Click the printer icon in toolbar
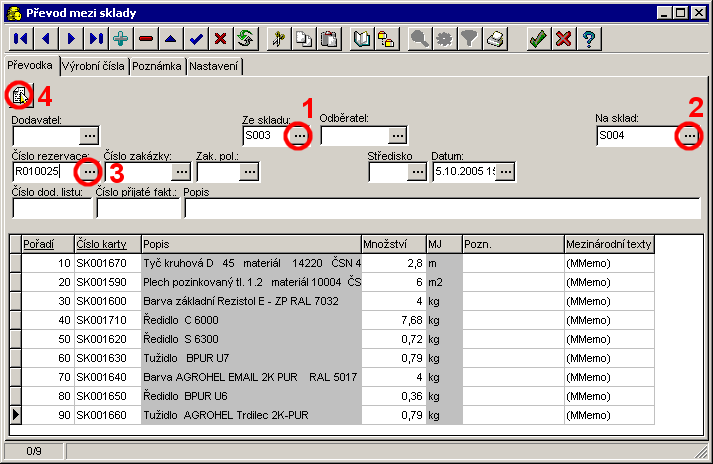This screenshot has height=464, width=713. tap(495, 39)
